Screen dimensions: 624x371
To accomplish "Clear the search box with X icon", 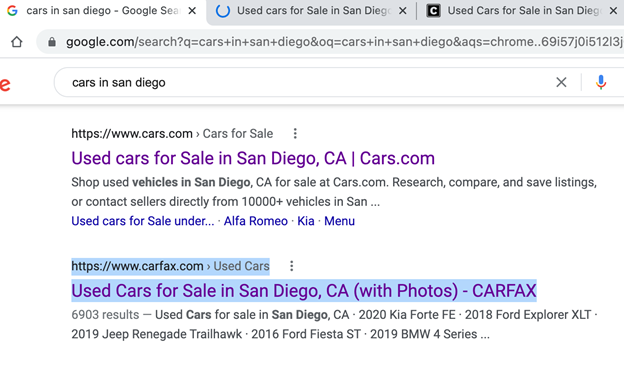I will coord(561,82).
